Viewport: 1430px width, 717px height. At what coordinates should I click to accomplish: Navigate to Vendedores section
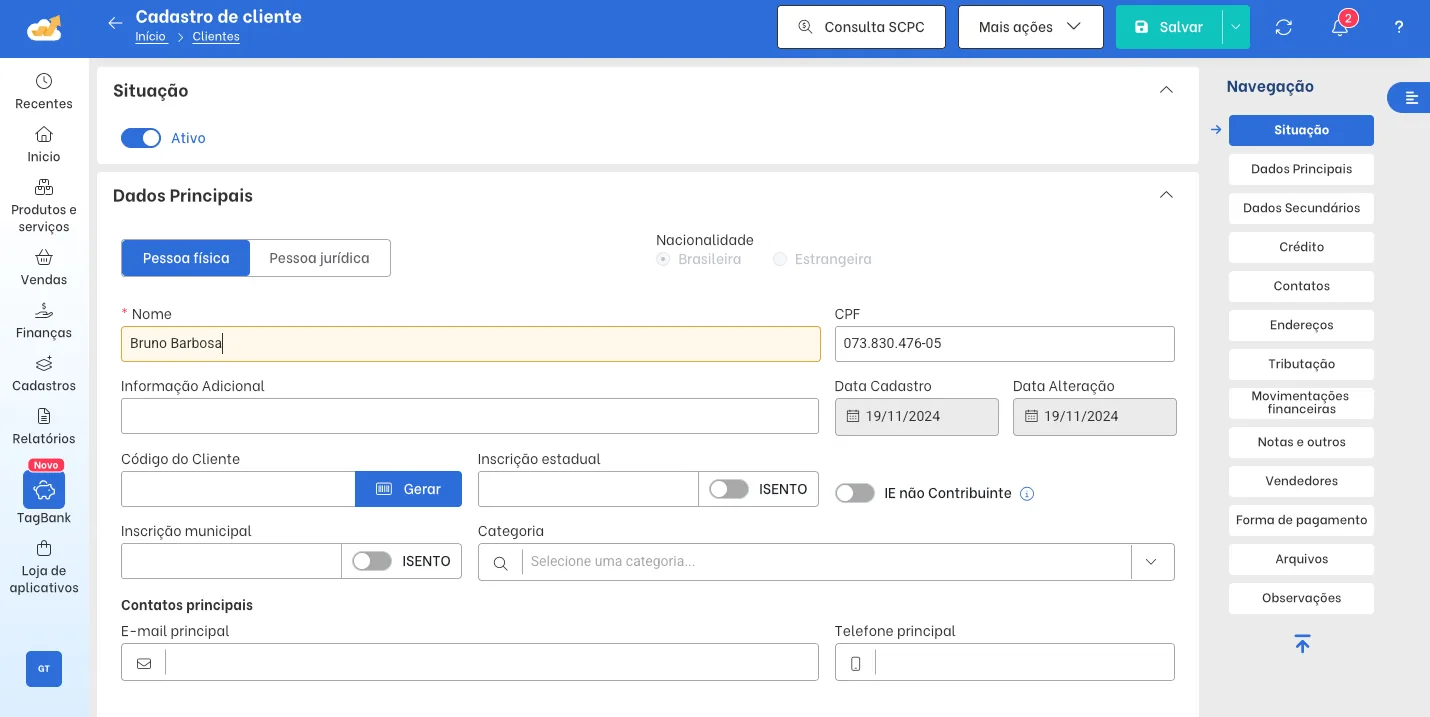[x=1301, y=481]
